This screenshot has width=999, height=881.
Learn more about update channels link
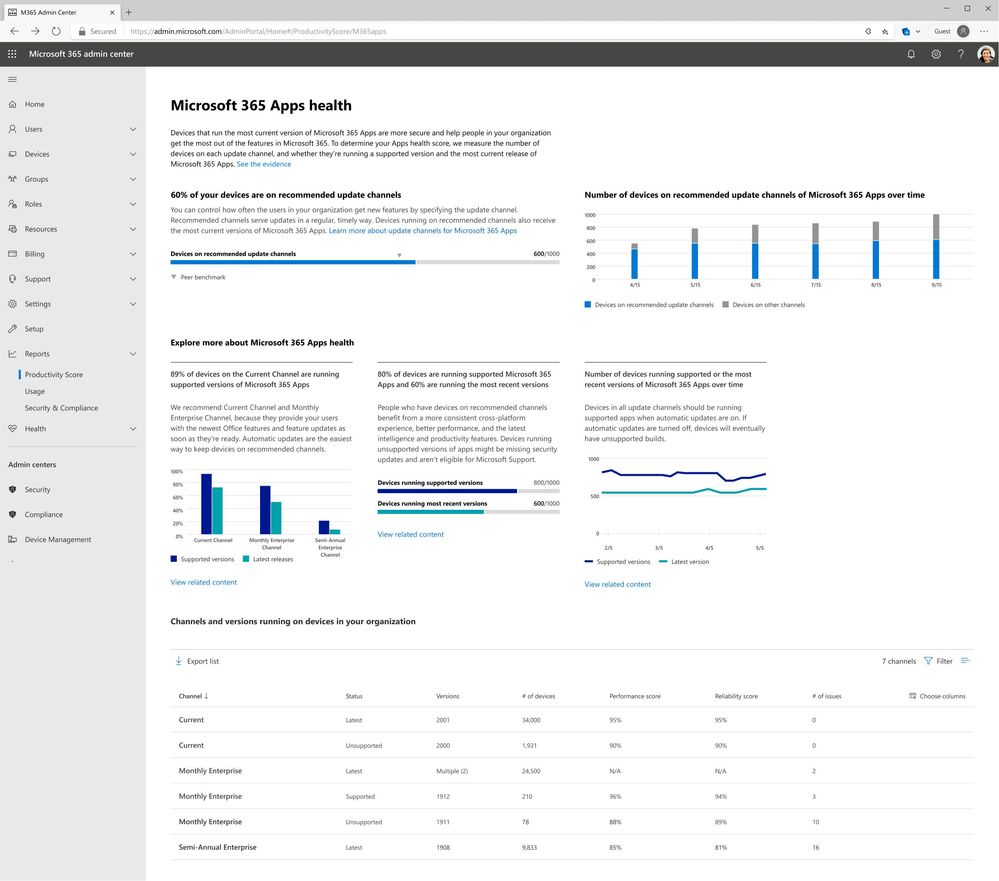(422, 231)
